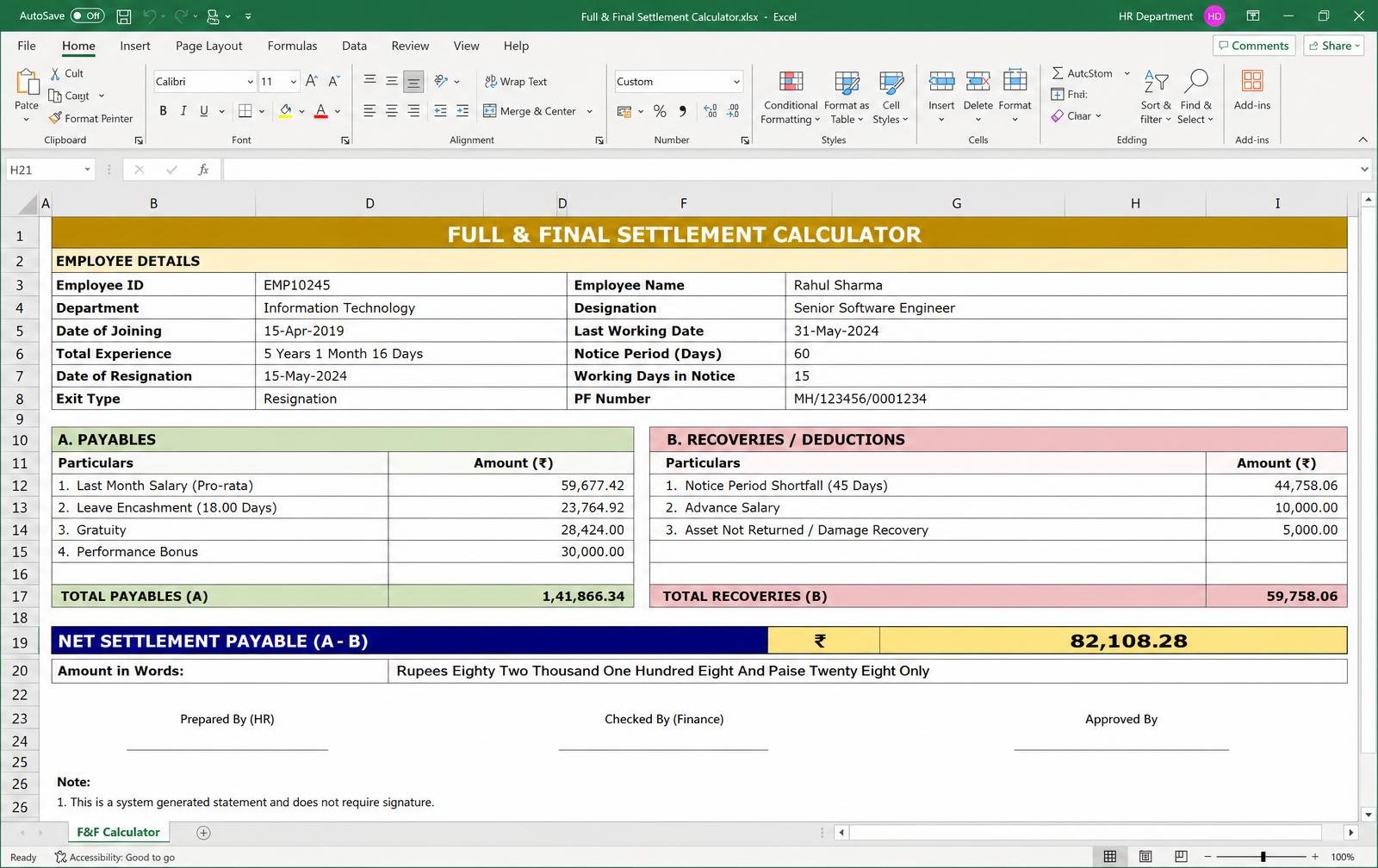
Task: Apply Underline formatting
Action: (204, 110)
